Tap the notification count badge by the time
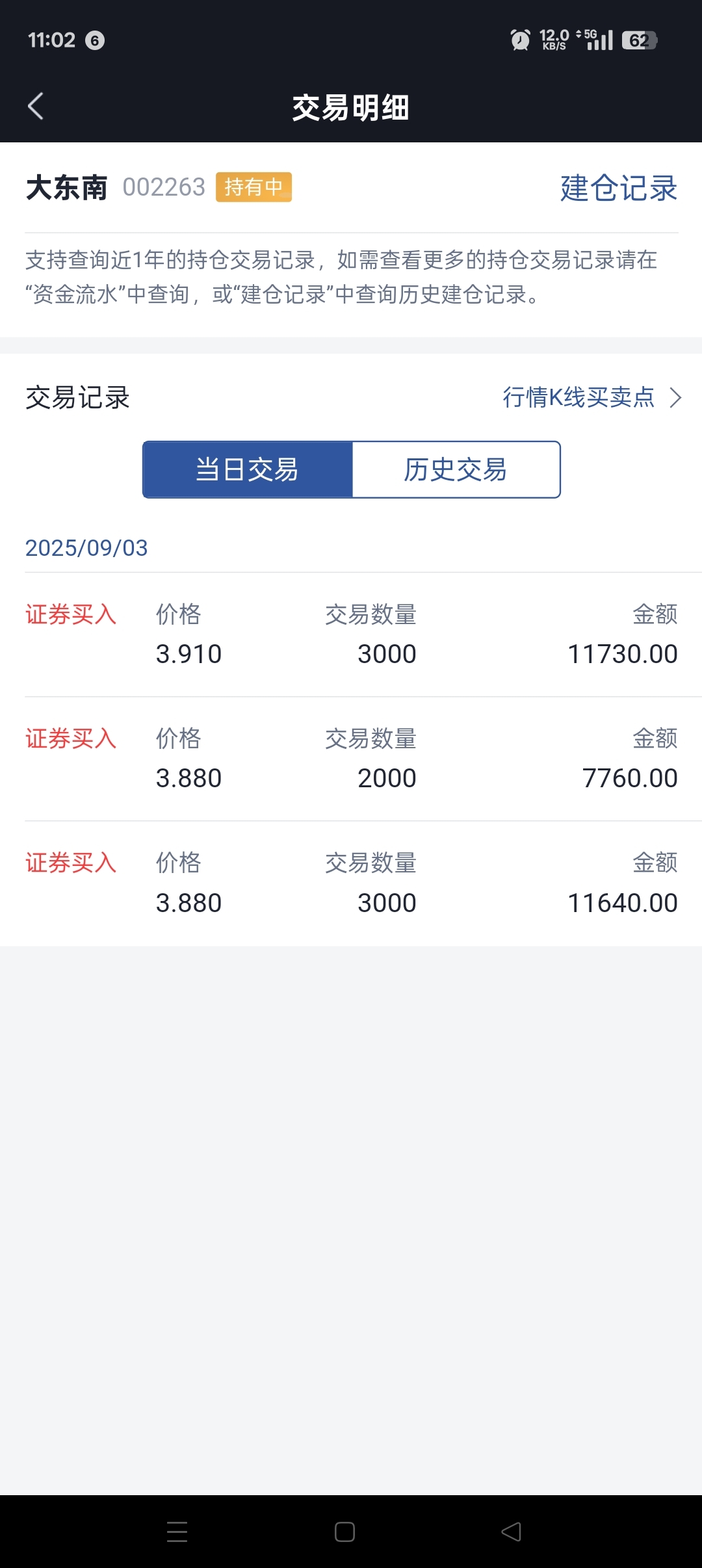 [95, 40]
